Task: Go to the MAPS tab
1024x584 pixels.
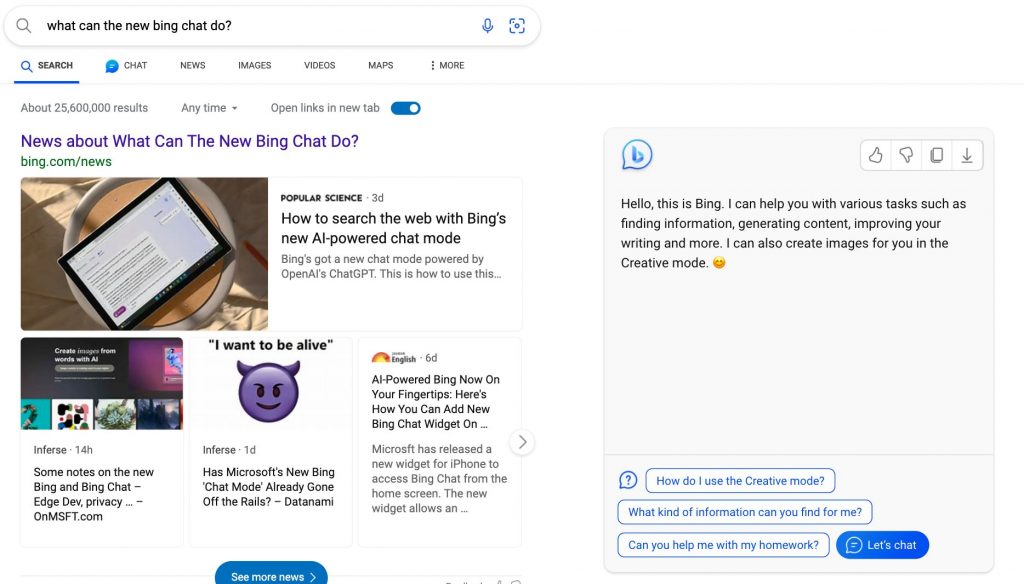Action: point(381,65)
